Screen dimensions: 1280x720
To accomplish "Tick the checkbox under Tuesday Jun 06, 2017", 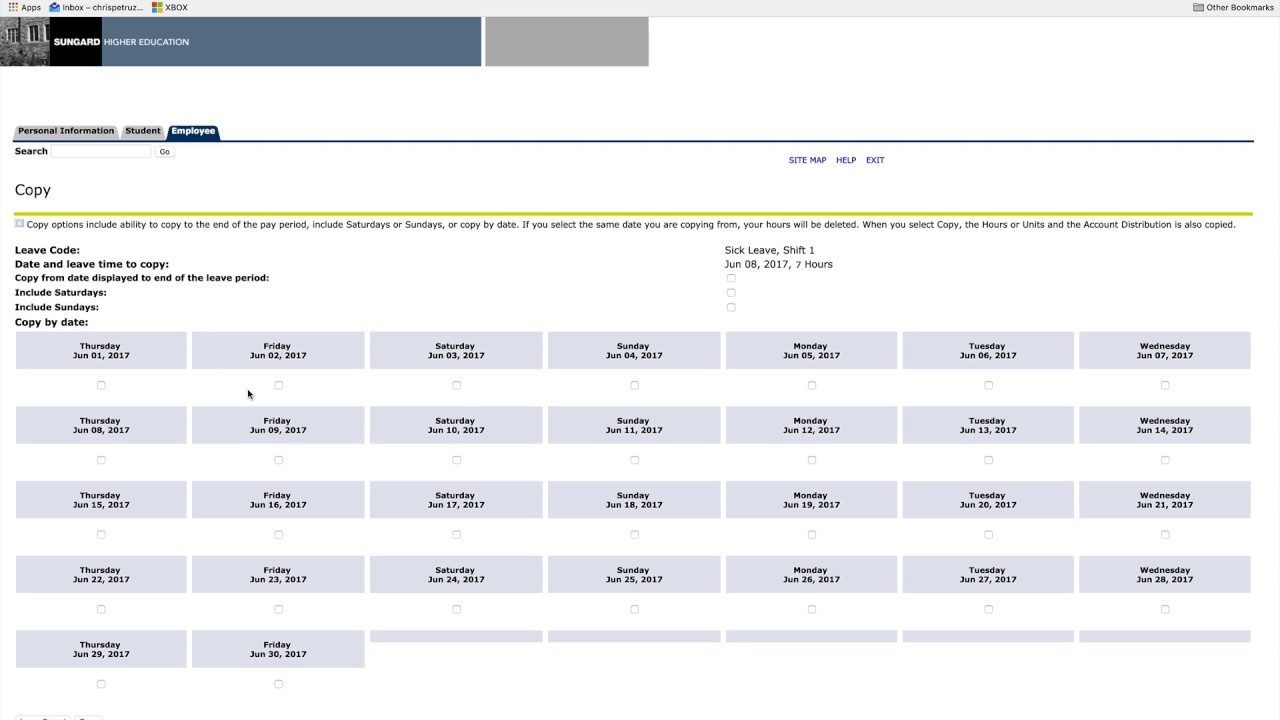I will (x=989, y=385).
